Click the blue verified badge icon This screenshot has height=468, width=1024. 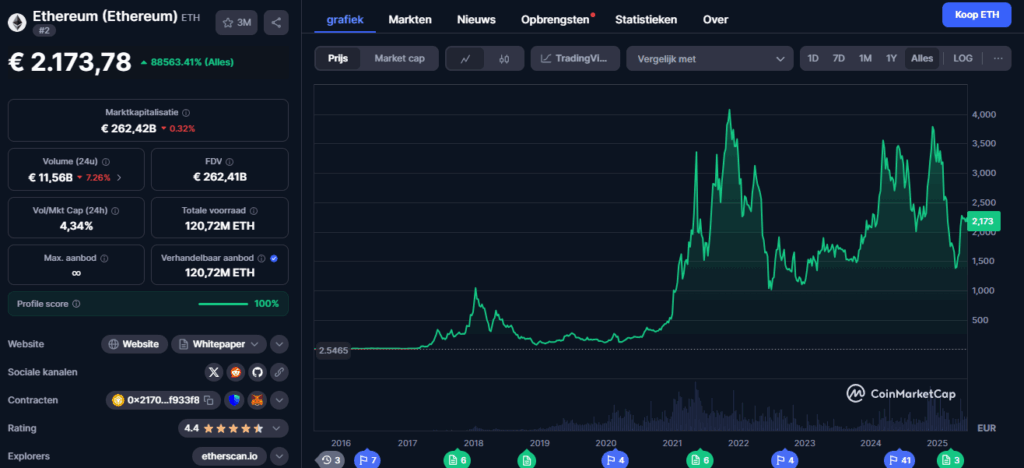click(x=274, y=258)
